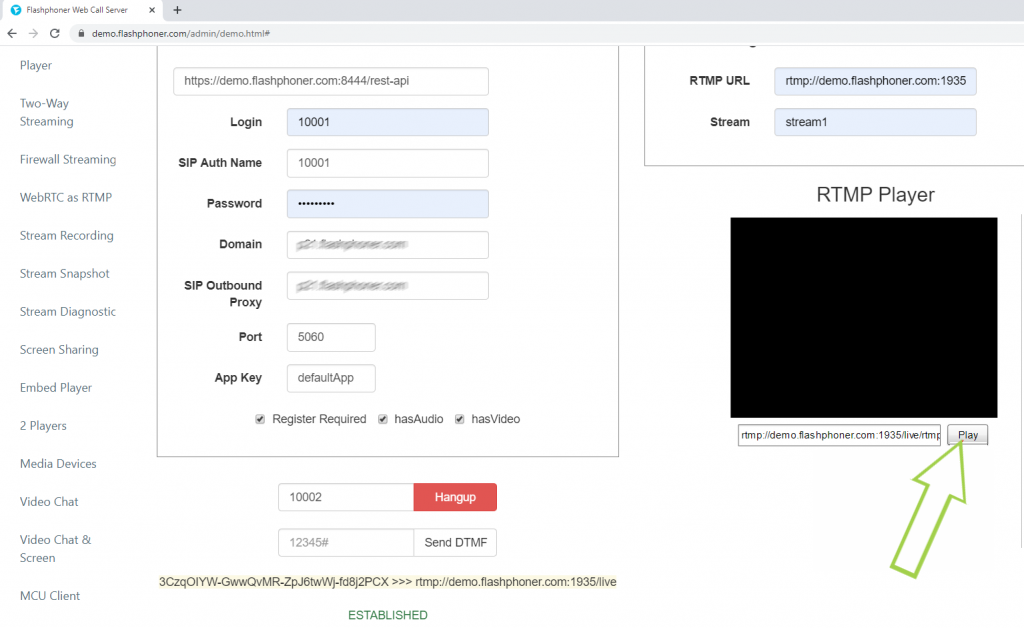This screenshot has height=628, width=1024.
Task: Click the DTMF digits field
Action: click(x=346, y=542)
